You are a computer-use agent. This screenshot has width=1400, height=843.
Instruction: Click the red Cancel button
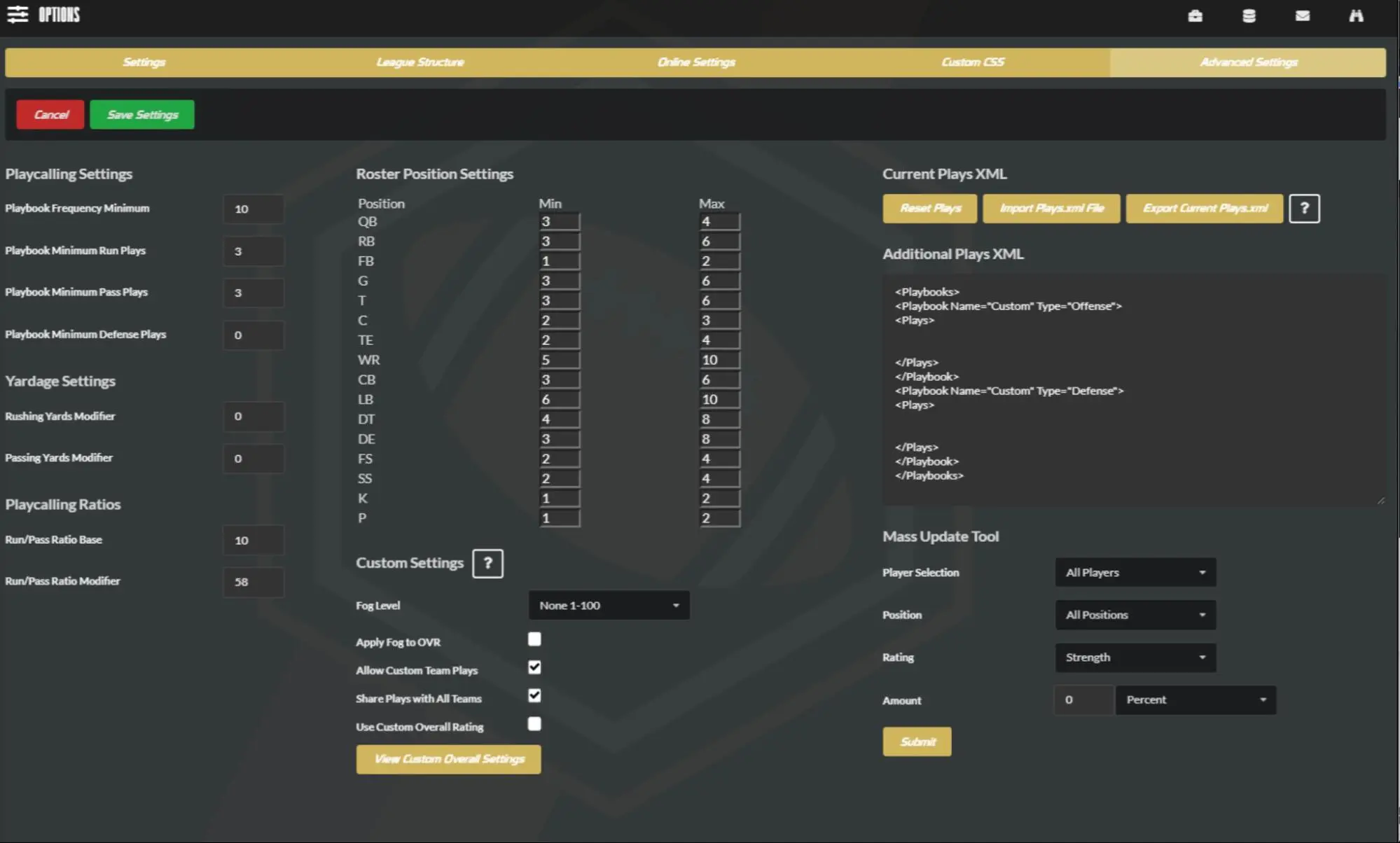50,115
